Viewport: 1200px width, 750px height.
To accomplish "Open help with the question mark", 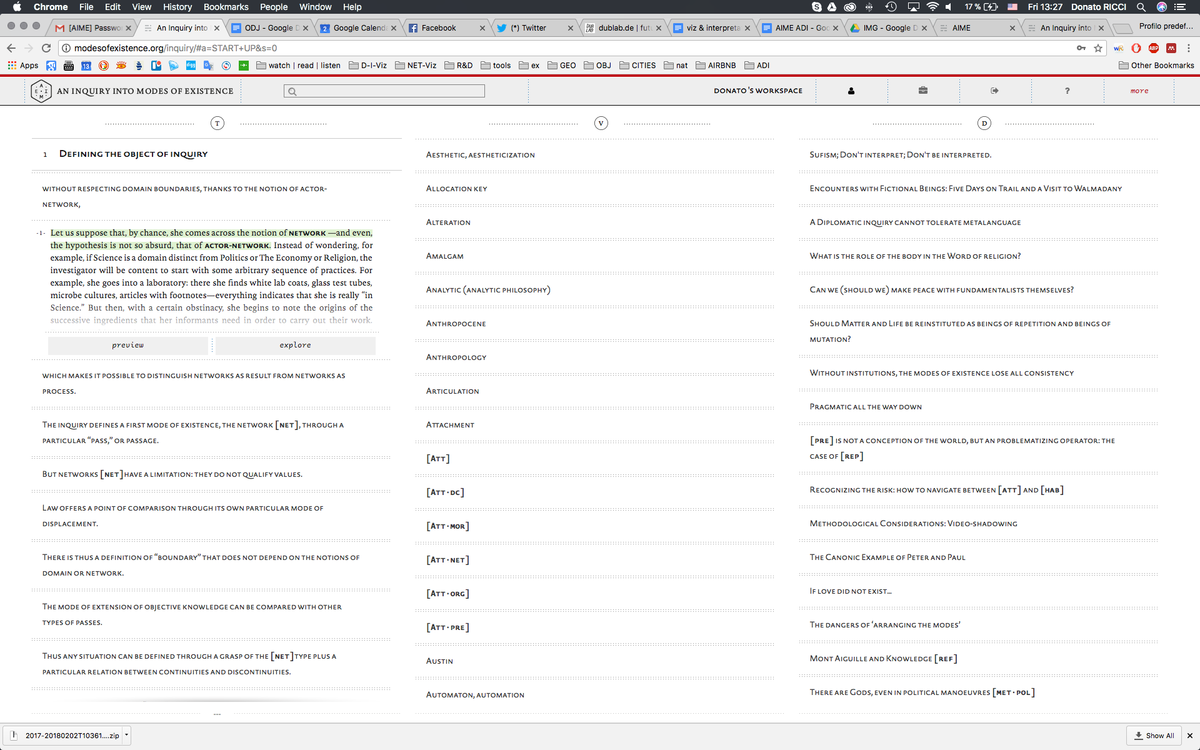I will click(1067, 91).
